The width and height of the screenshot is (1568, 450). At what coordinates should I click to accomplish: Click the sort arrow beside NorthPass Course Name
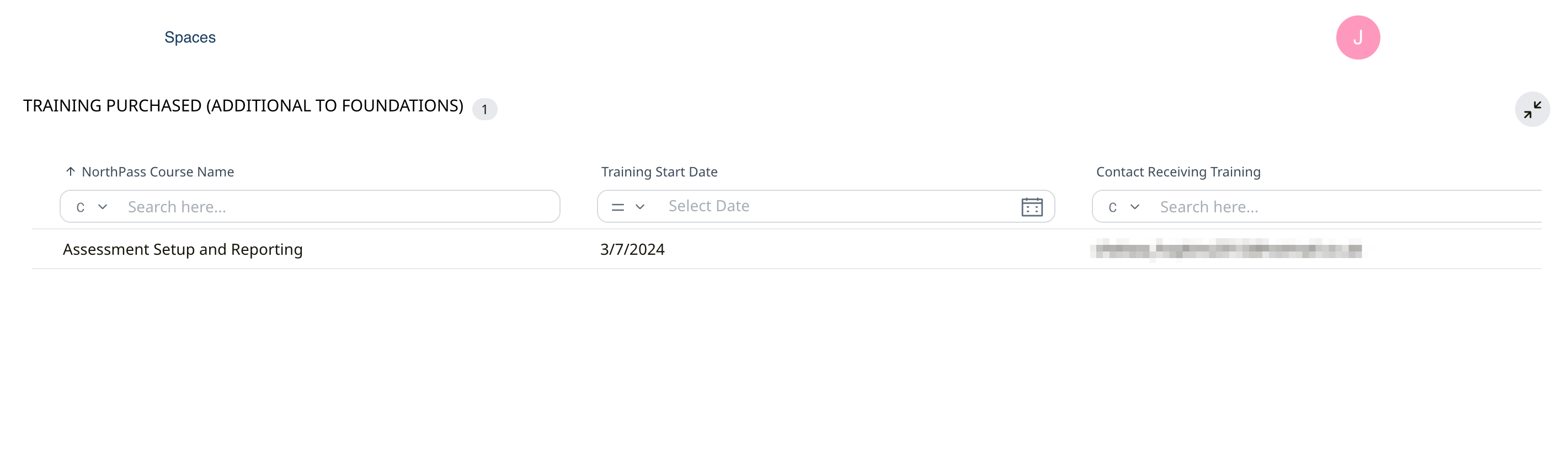pyautogui.click(x=71, y=172)
